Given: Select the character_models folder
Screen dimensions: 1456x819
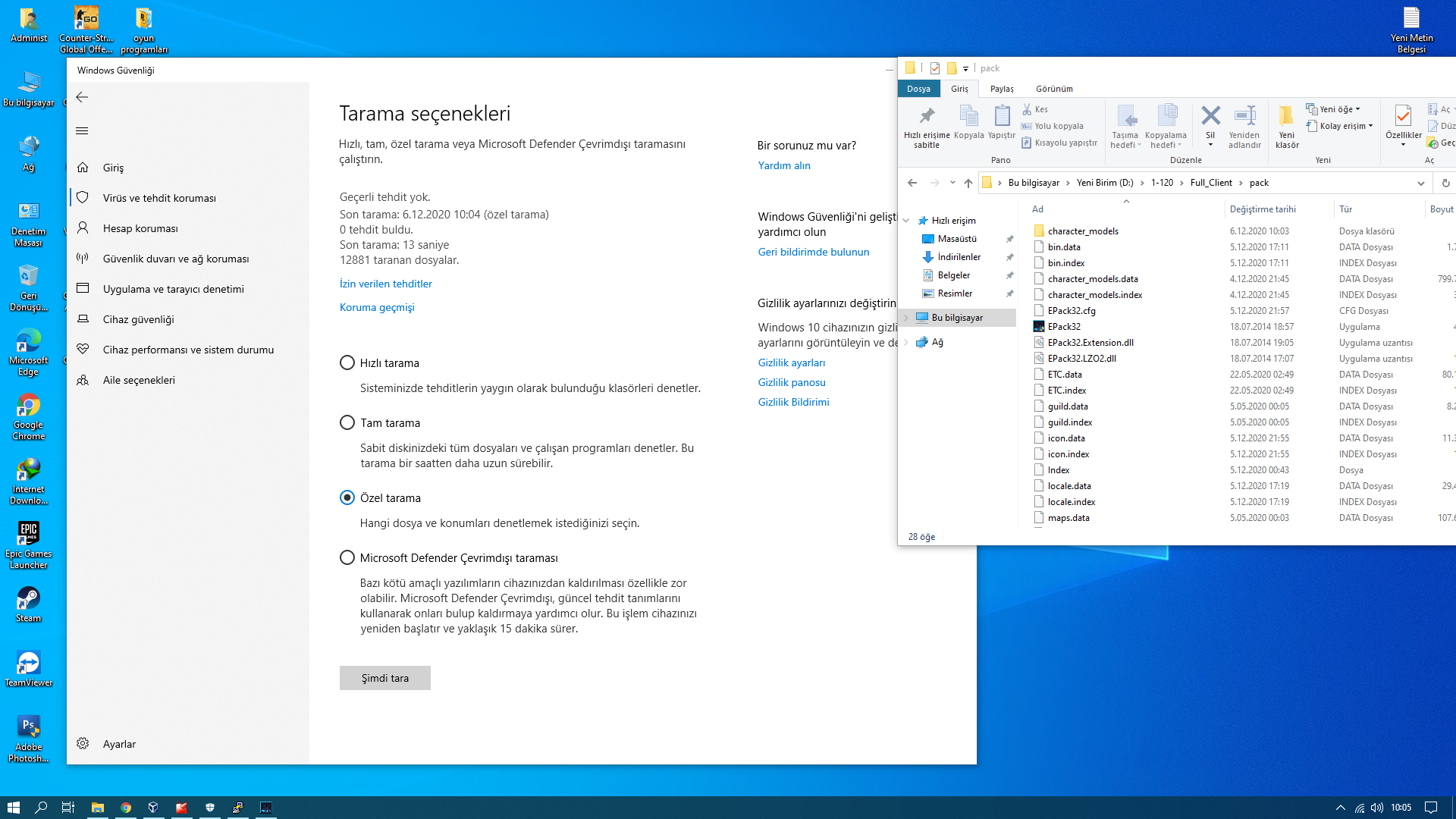Looking at the screenshot, I should click(1083, 231).
